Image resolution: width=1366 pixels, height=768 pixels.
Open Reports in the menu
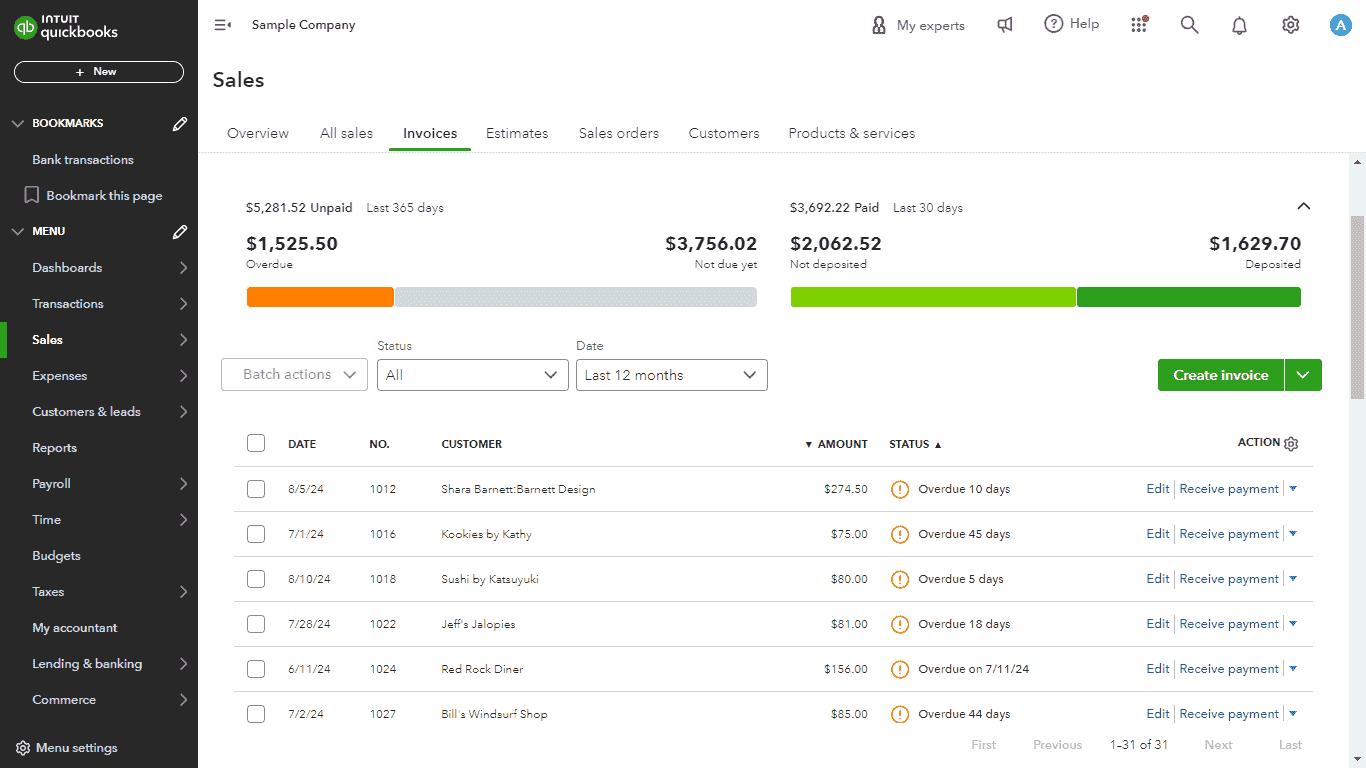(55, 448)
